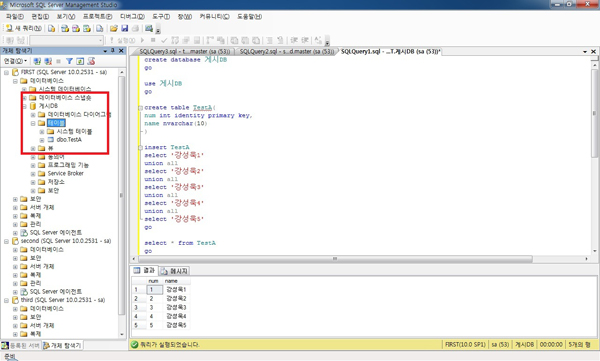
Task: Click the Print icon in the toolbar
Action: [x=135, y=28]
